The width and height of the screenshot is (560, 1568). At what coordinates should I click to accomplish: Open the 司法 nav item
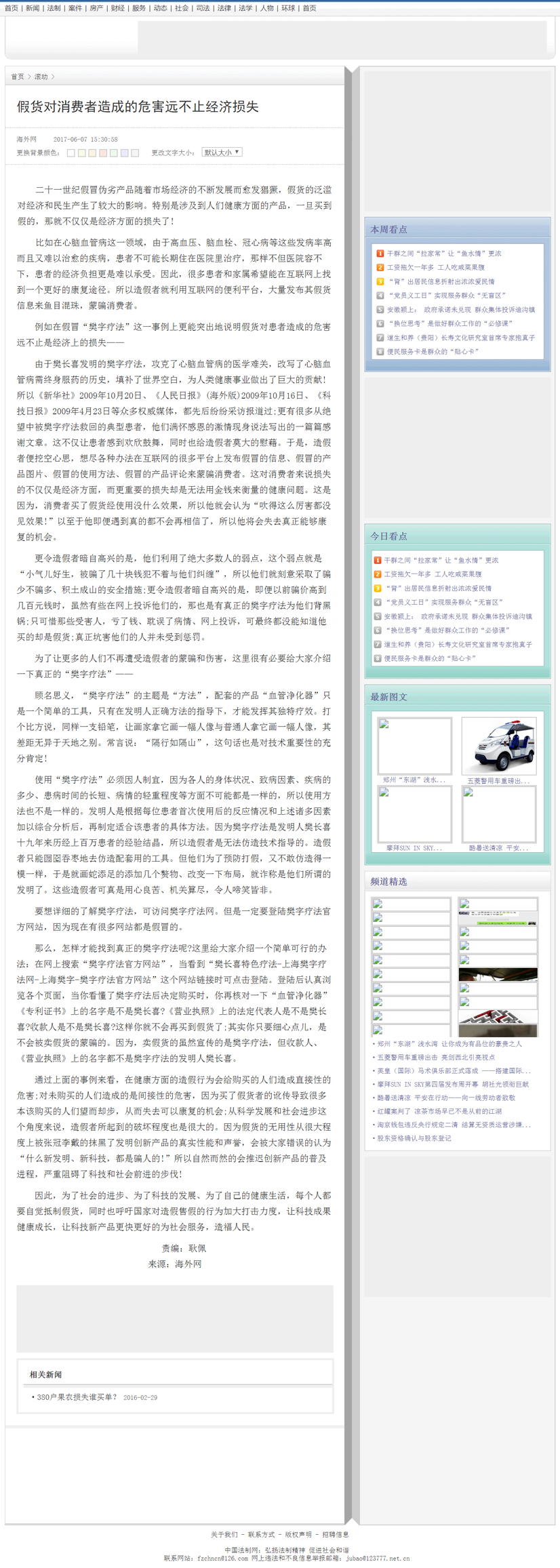(203, 8)
